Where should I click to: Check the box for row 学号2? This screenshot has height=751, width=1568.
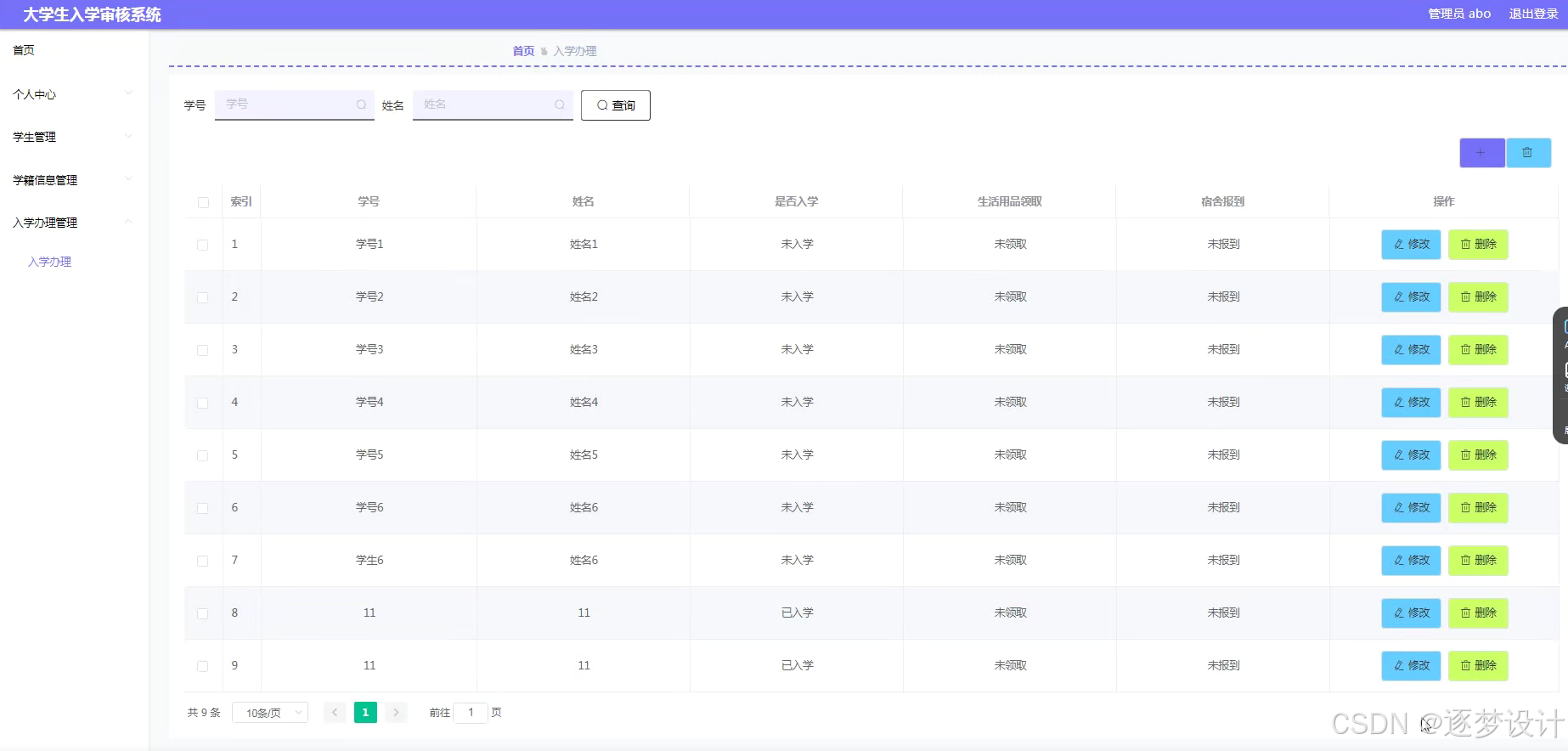pyautogui.click(x=203, y=297)
